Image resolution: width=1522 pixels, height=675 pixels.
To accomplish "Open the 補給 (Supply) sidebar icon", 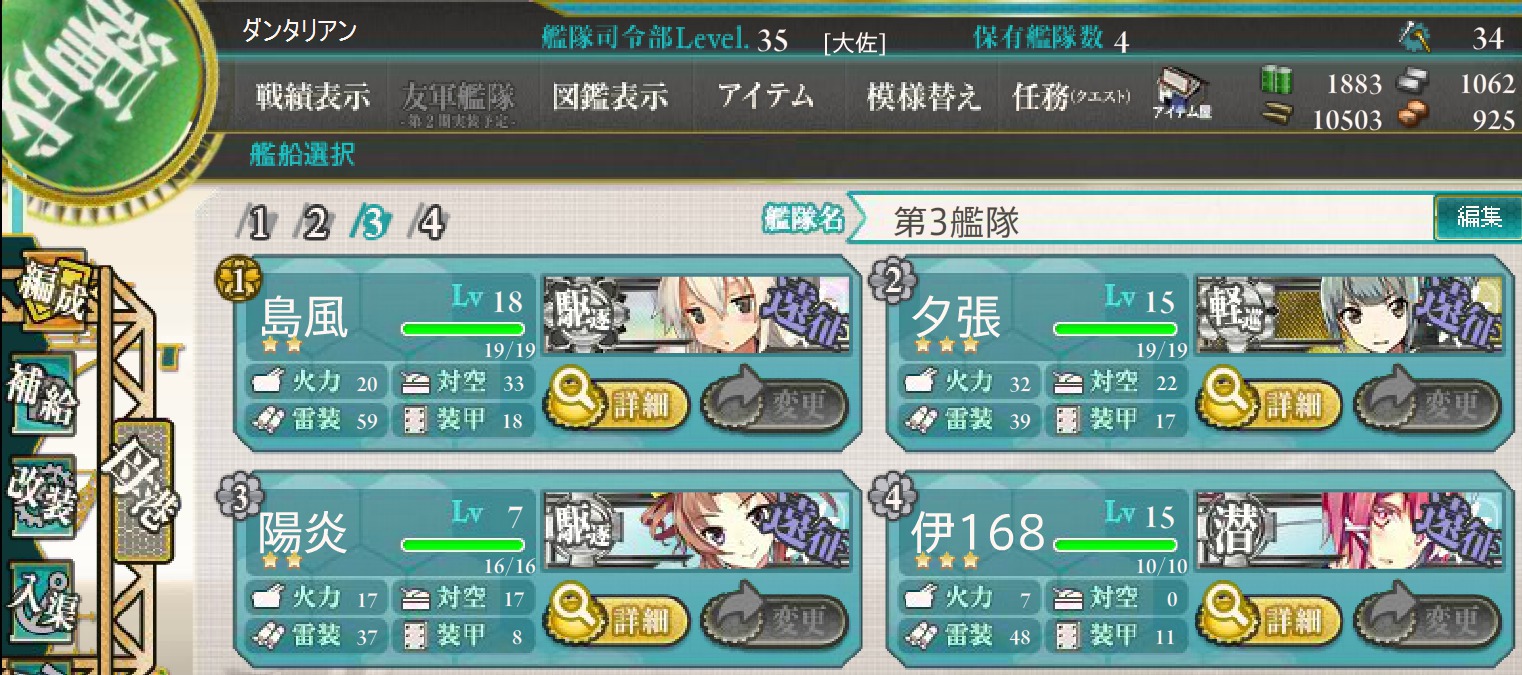I will click(46, 395).
